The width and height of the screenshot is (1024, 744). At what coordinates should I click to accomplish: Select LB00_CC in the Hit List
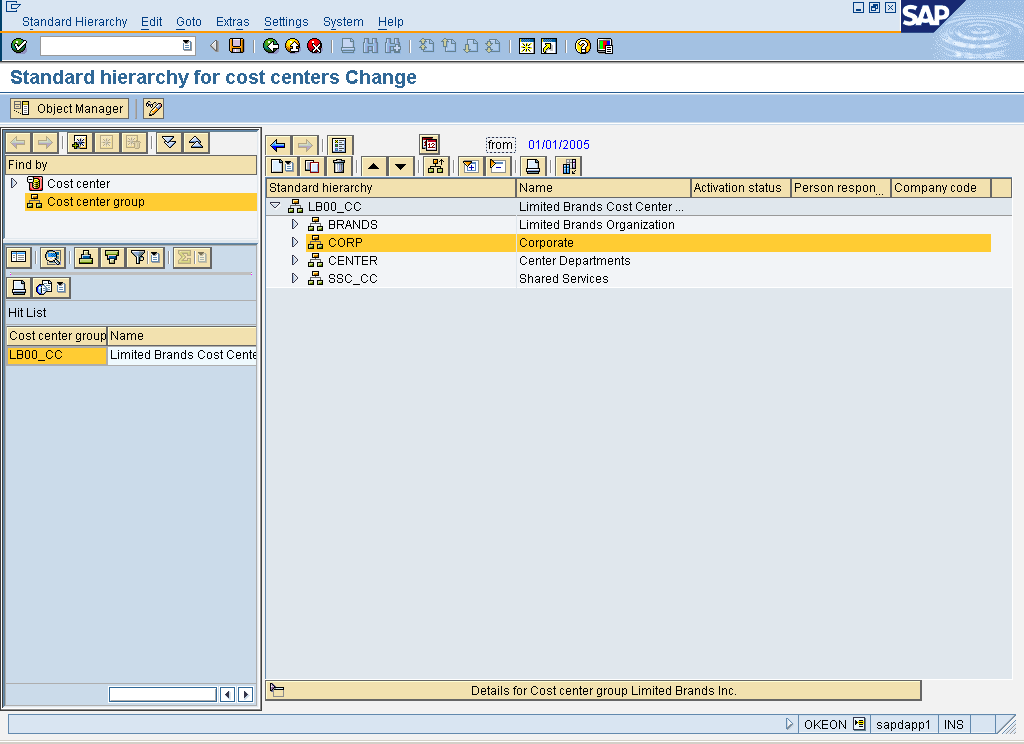click(56, 355)
